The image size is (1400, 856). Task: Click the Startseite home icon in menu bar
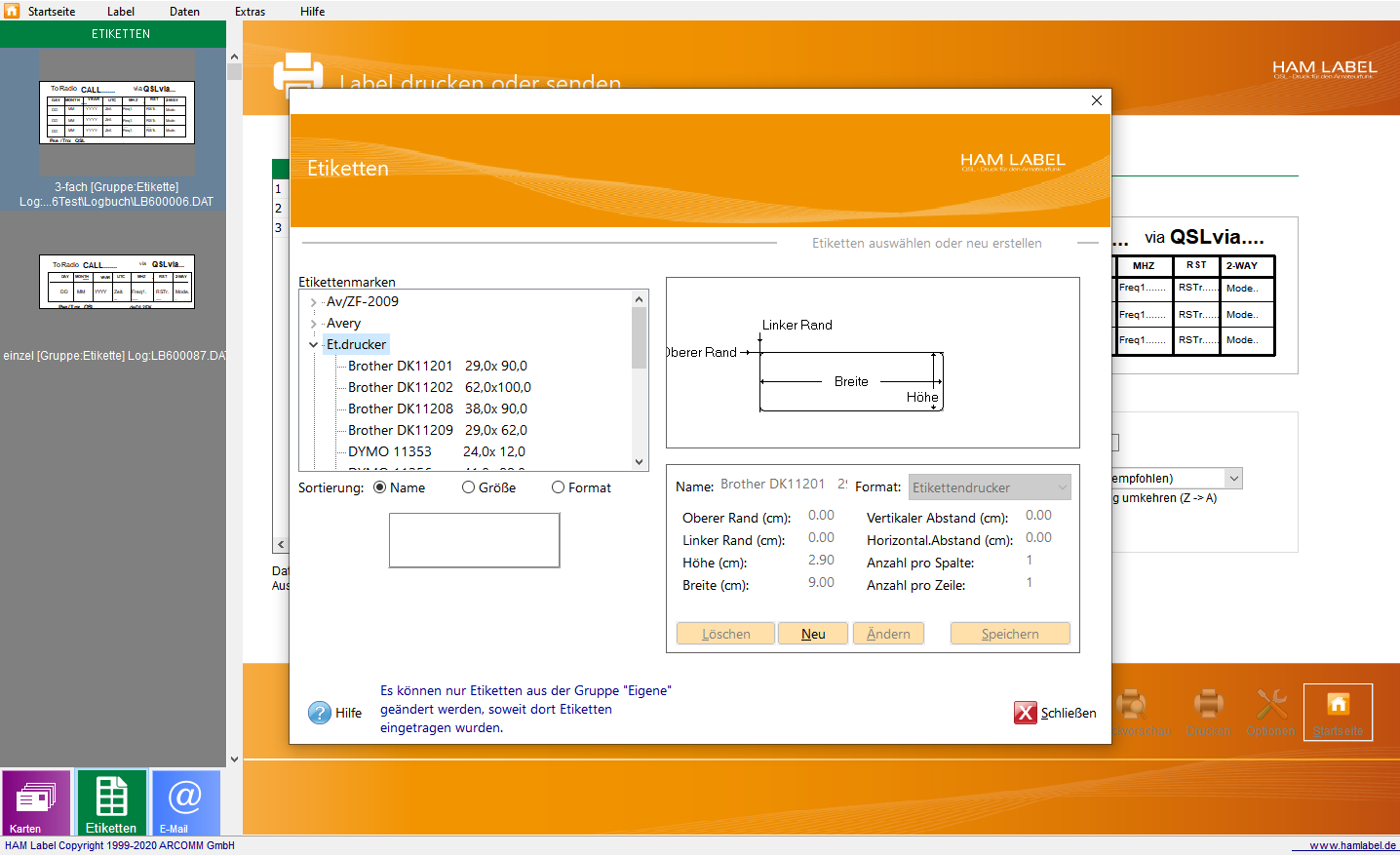[12, 11]
